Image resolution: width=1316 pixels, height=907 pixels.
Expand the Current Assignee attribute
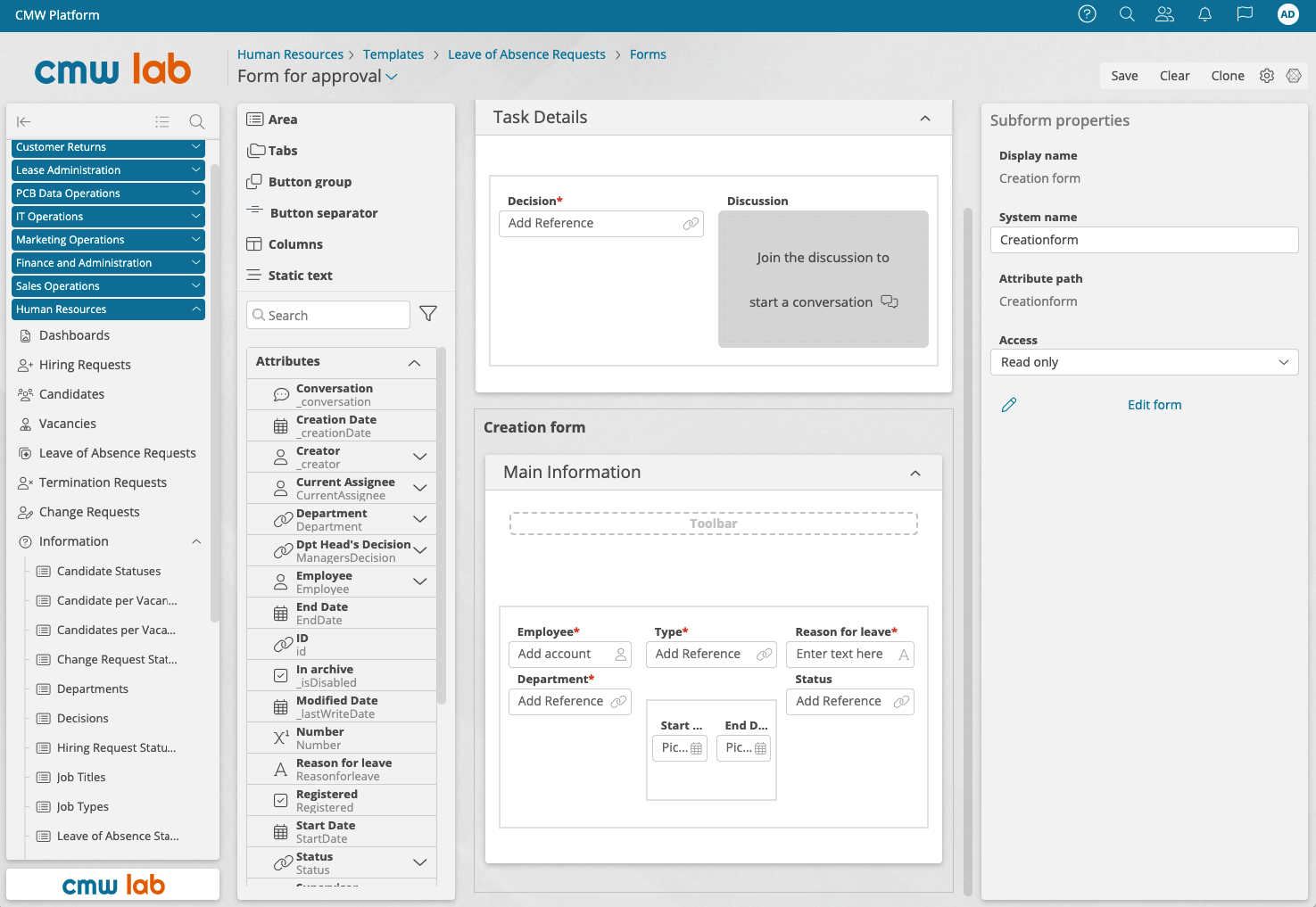pyautogui.click(x=420, y=488)
